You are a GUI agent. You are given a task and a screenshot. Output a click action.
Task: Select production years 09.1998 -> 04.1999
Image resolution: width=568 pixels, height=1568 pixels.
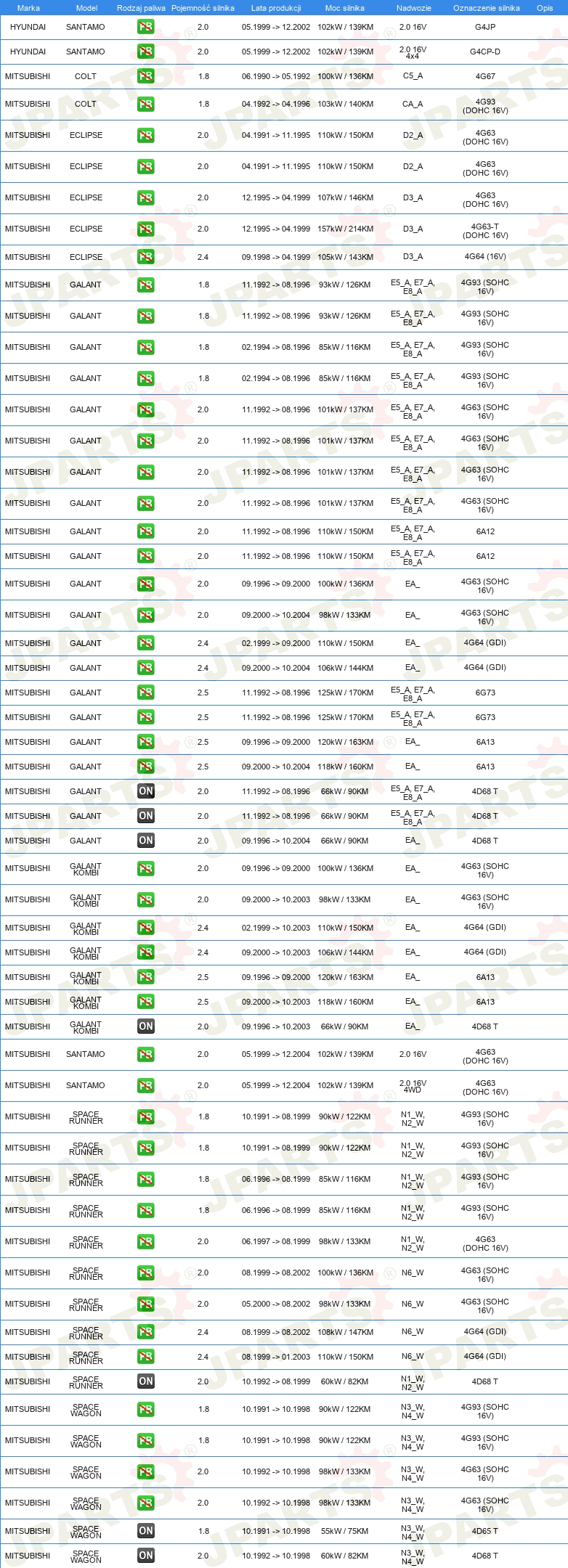point(276,257)
